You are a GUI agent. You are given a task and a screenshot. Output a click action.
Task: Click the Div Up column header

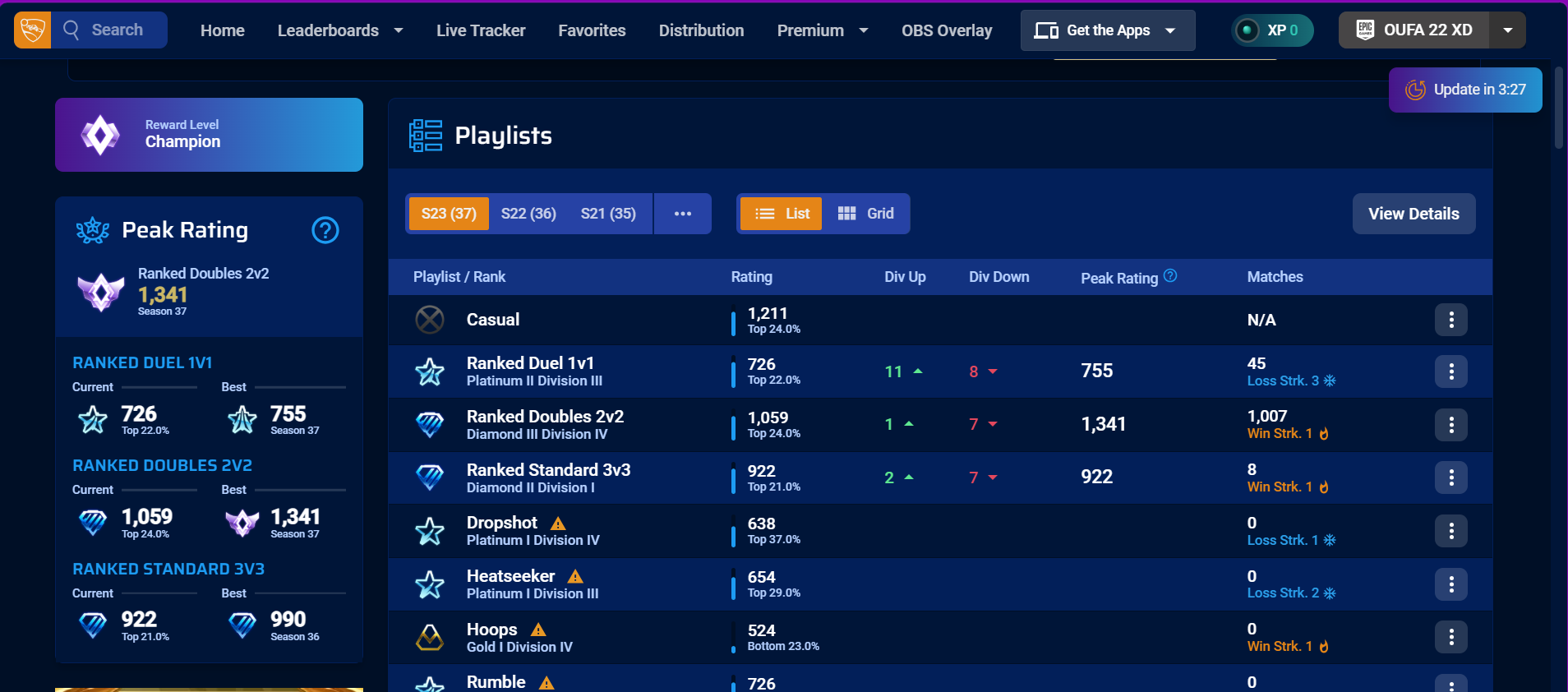point(905,277)
